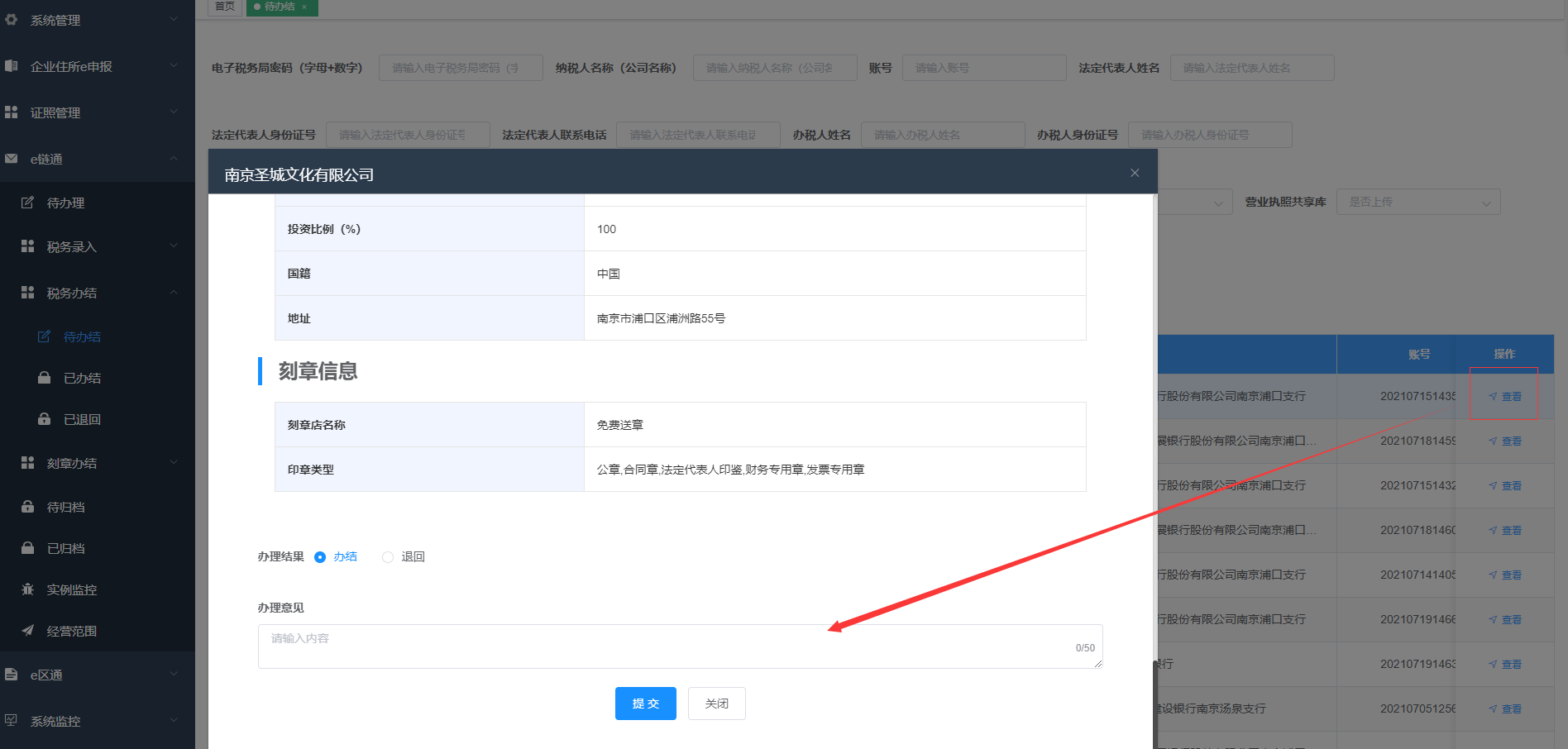Click the 国籍 value 中国
Screen dimensions: 1568x749
tap(609, 274)
